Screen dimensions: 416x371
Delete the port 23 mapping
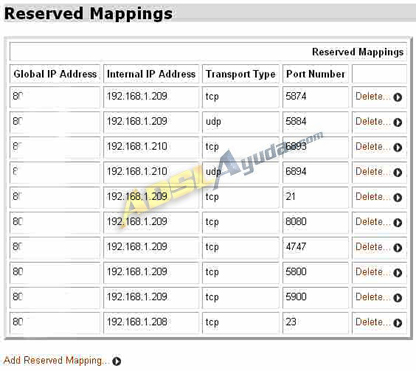coord(372,322)
